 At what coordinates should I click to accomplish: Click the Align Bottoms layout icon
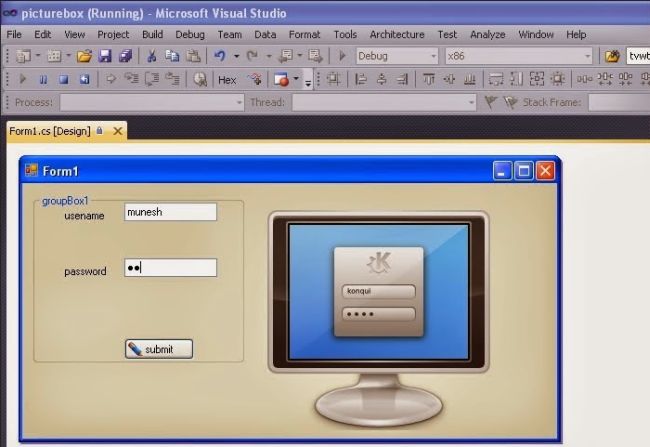pos(470,79)
